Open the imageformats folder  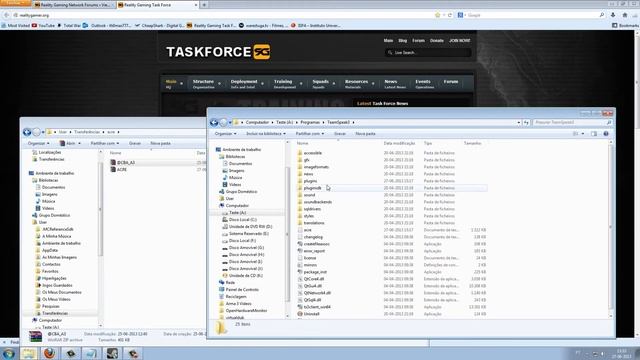point(316,167)
